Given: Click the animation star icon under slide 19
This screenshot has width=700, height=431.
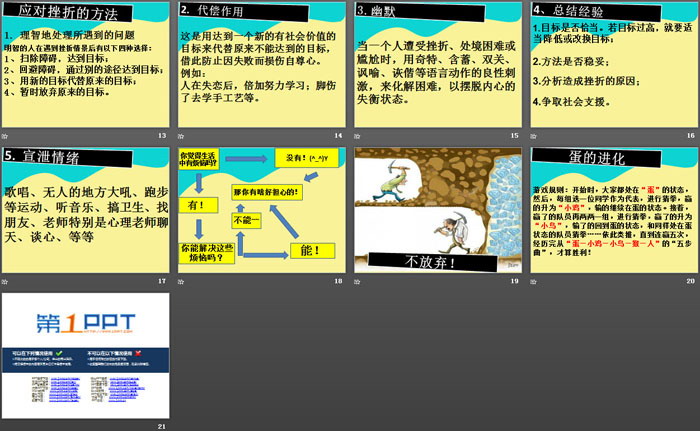Looking at the screenshot, I should (x=358, y=282).
